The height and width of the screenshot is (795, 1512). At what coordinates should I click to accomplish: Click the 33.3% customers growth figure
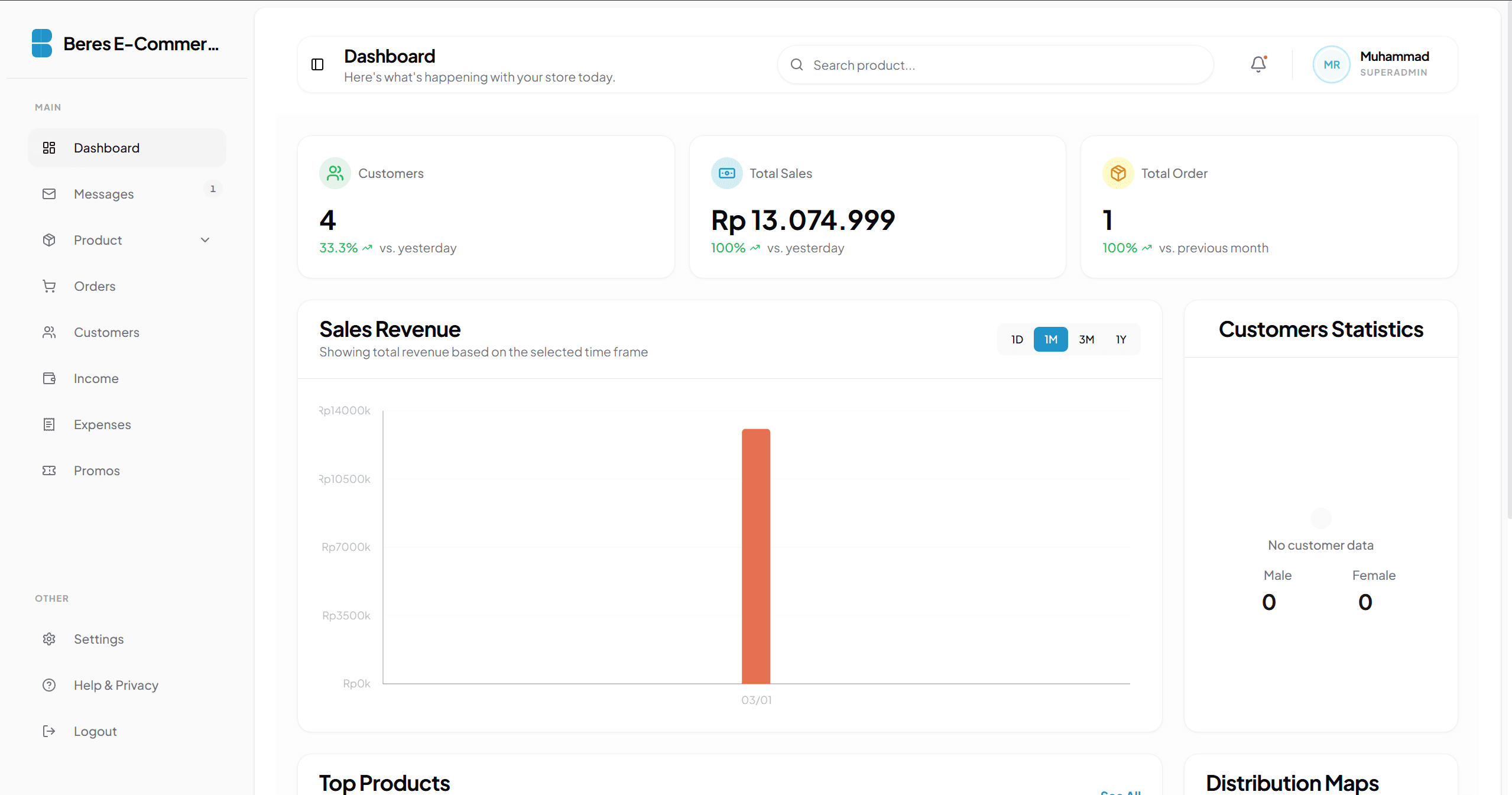click(x=339, y=248)
